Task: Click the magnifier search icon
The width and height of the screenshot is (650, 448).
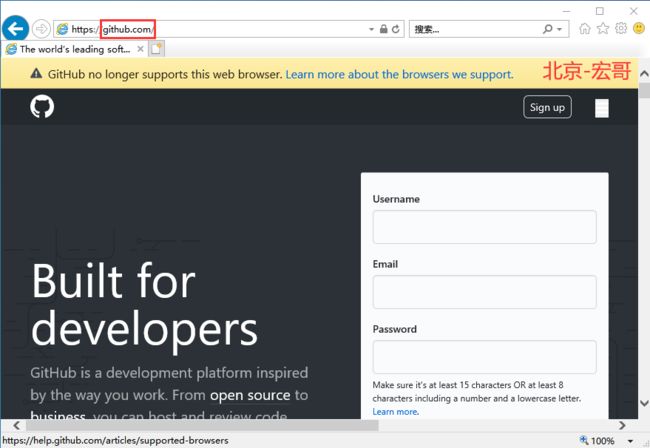Action: [x=548, y=29]
